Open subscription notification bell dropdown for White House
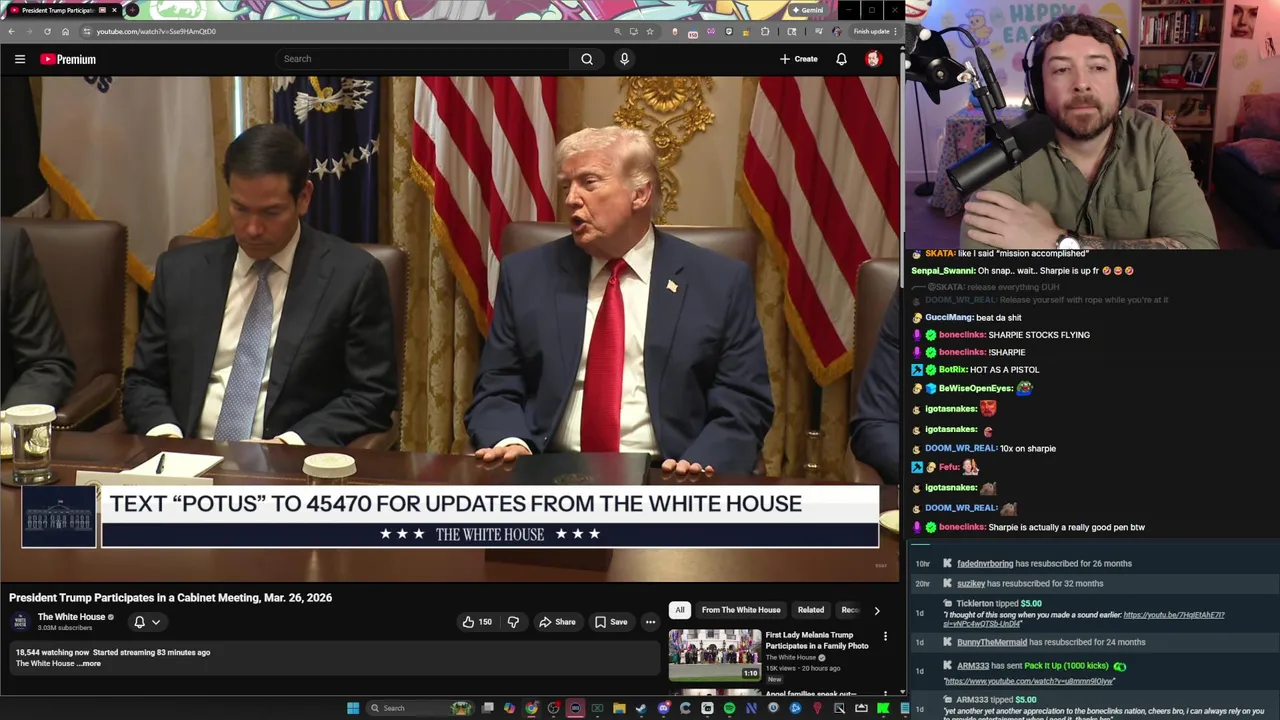 pyautogui.click(x=147, y=622)
